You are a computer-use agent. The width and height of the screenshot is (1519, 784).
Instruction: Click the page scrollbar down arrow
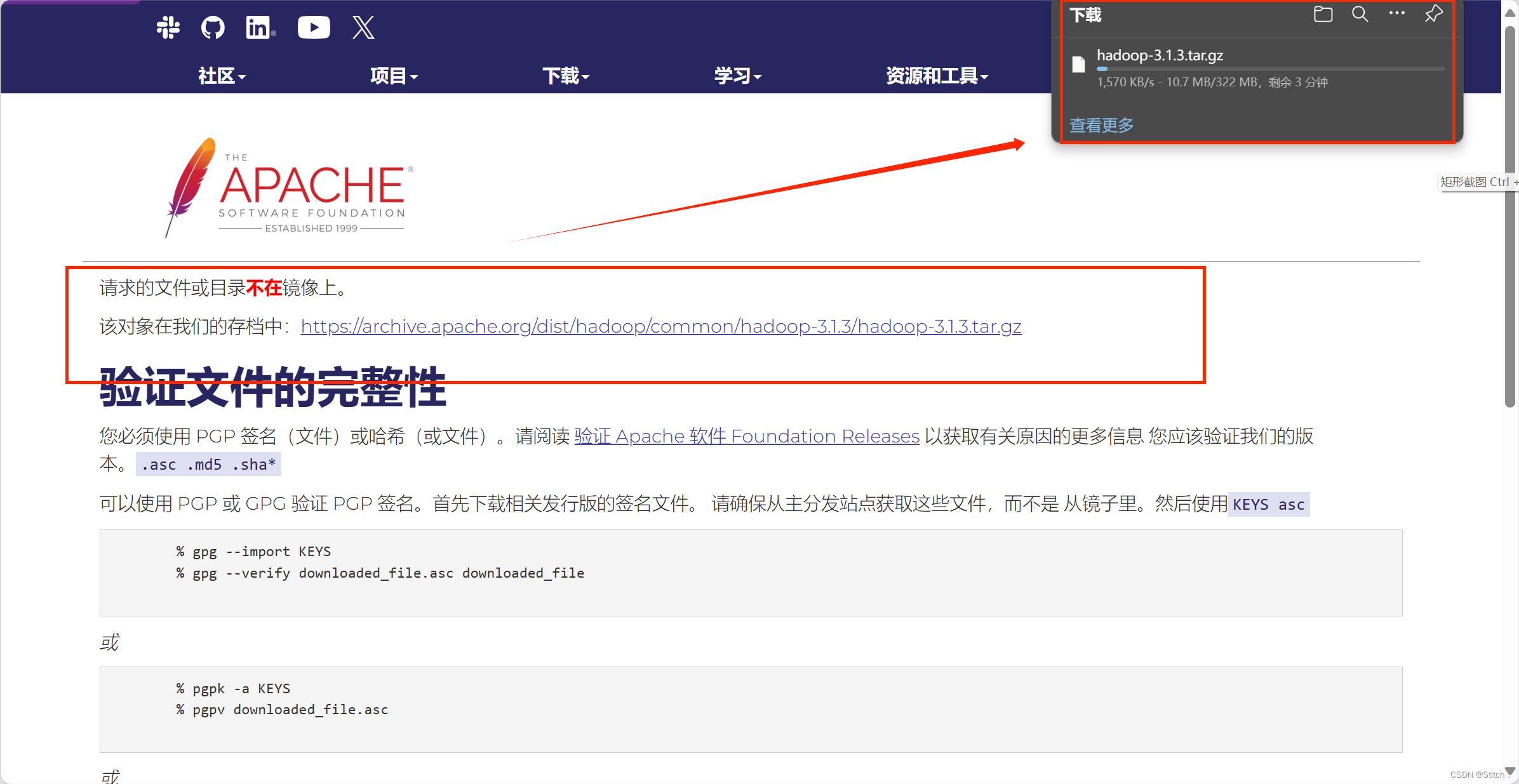point(1510,771)
